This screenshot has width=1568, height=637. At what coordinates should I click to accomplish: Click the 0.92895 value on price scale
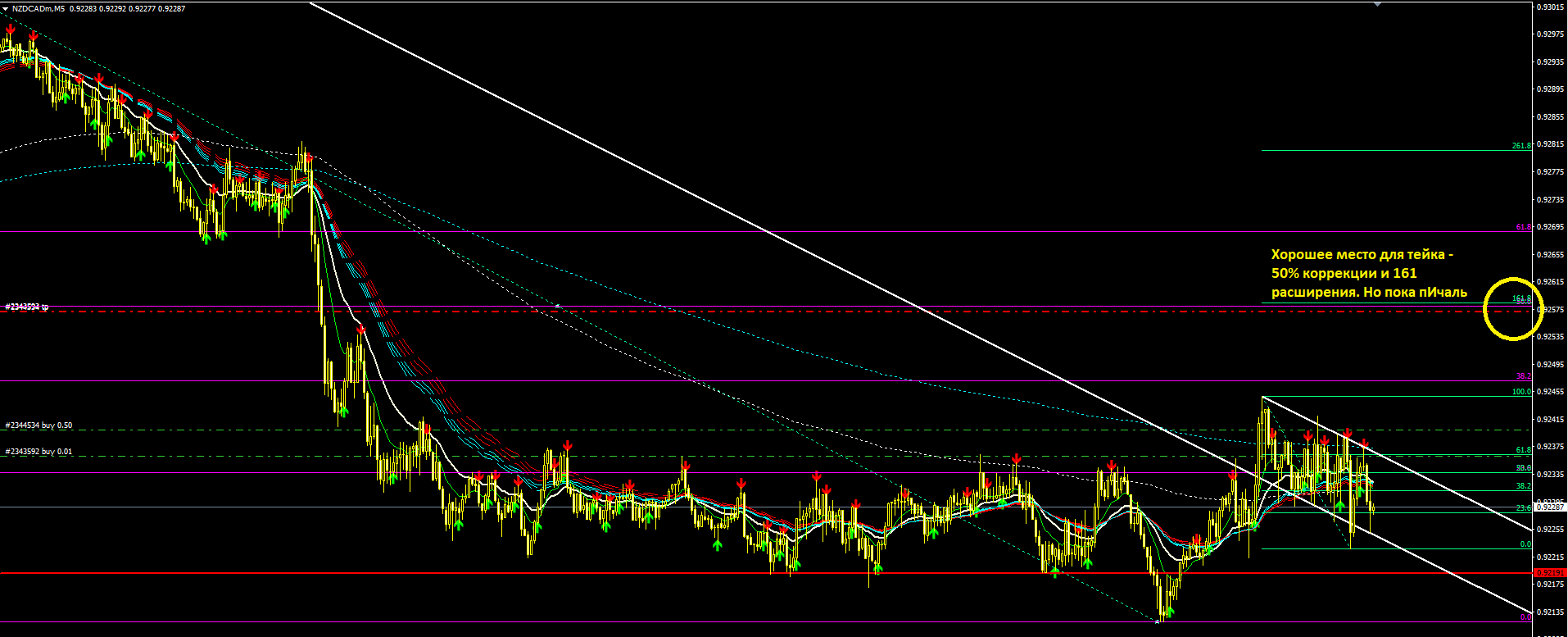coord(1550,89)
